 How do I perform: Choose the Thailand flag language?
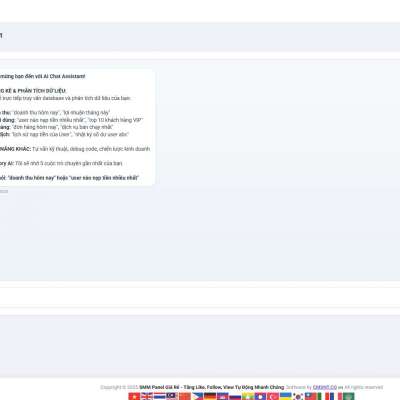160,396
